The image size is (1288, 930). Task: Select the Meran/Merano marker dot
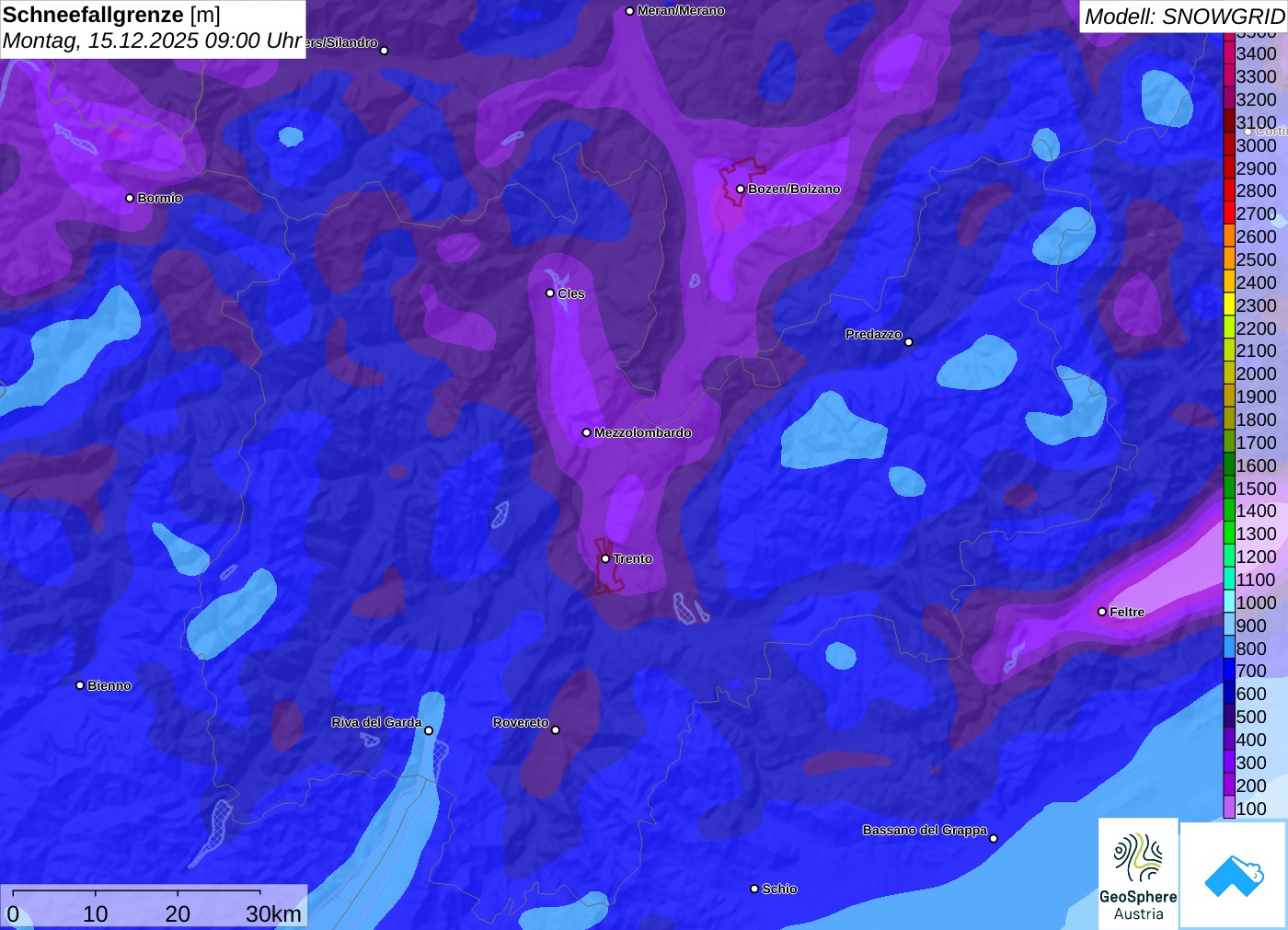[x=629, y=11]
